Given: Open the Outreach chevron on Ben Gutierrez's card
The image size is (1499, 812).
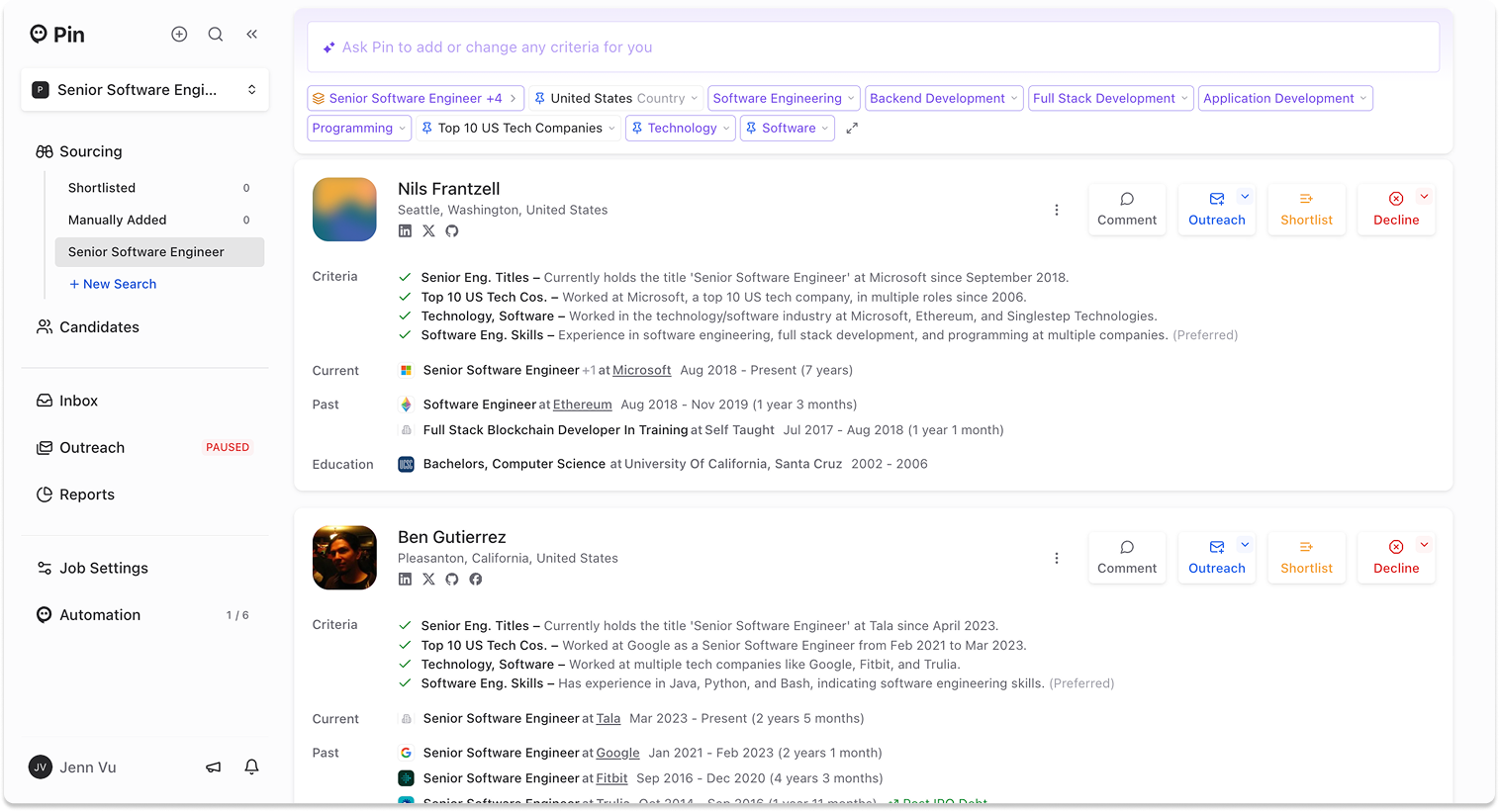Looking at the screenshot, I should (1245, 544).
